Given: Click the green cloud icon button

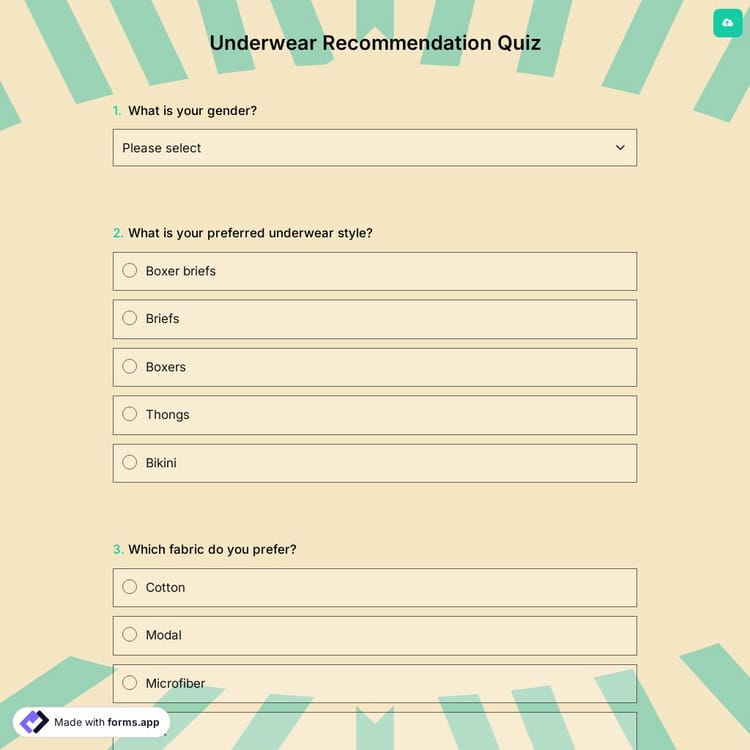Looking at the screenshot, I should click(x=727, y=22).
